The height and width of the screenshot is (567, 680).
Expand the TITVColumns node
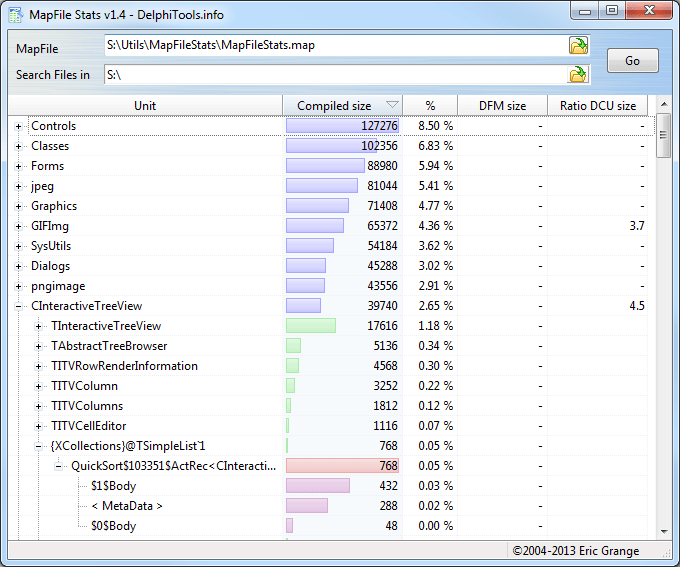(38, 406)
